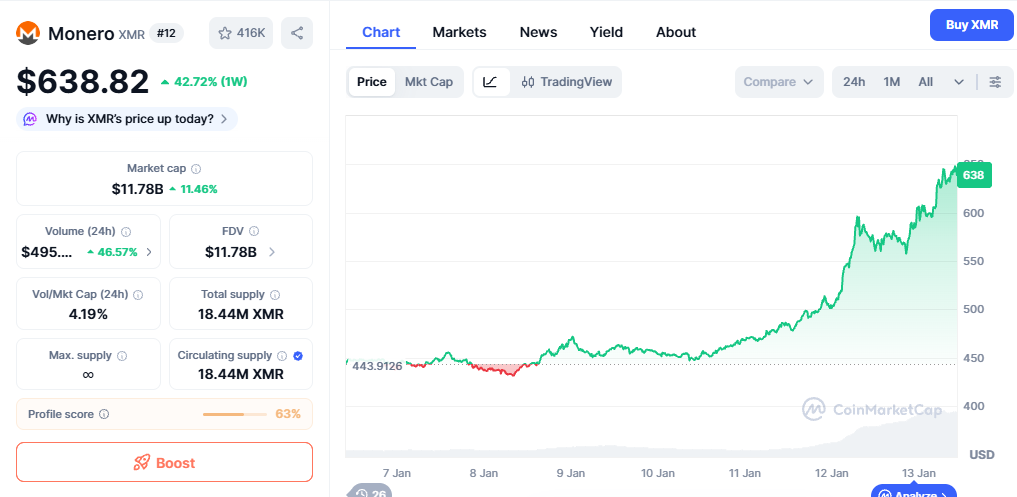Click the Boost button
The width and height of the screenshot is (1017, 497).
[164, 463]
